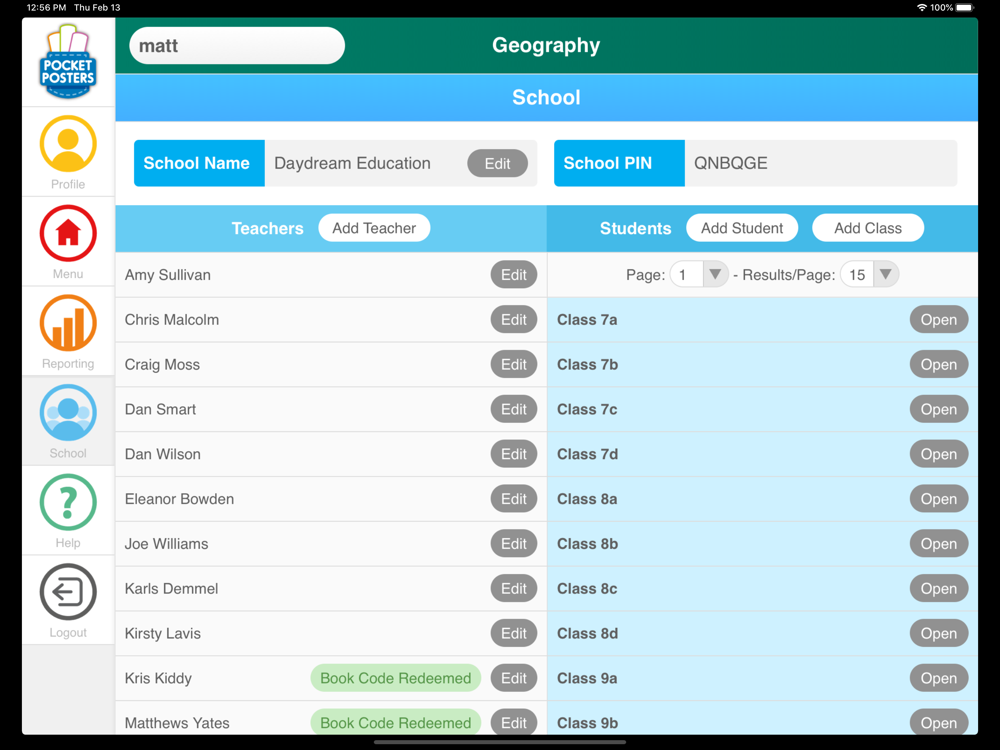Select the Class 7c label
The width and height of the screenshot is (1000, 750).
(587, 409)
